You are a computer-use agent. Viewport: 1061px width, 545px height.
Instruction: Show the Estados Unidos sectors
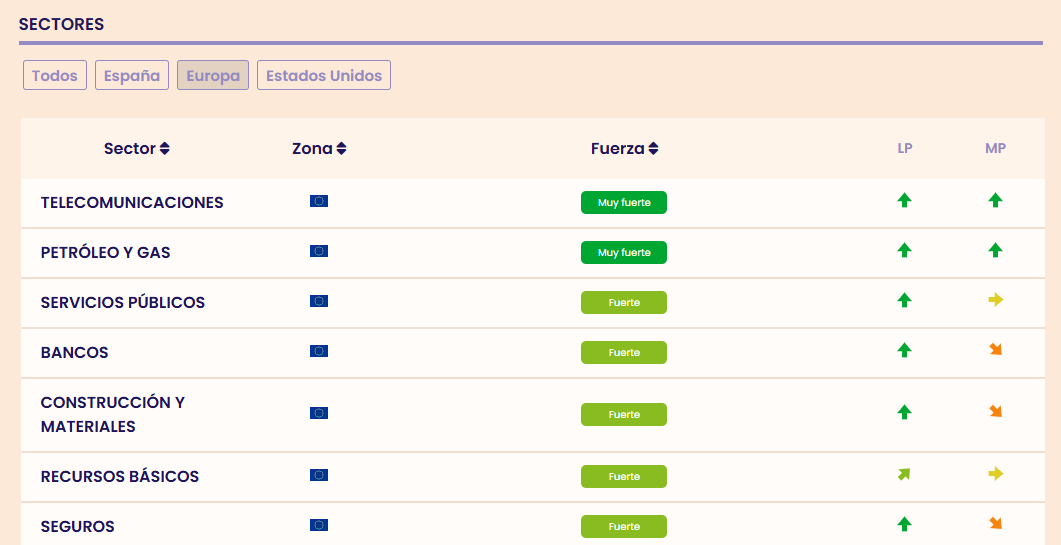click(x=324, y=76)
